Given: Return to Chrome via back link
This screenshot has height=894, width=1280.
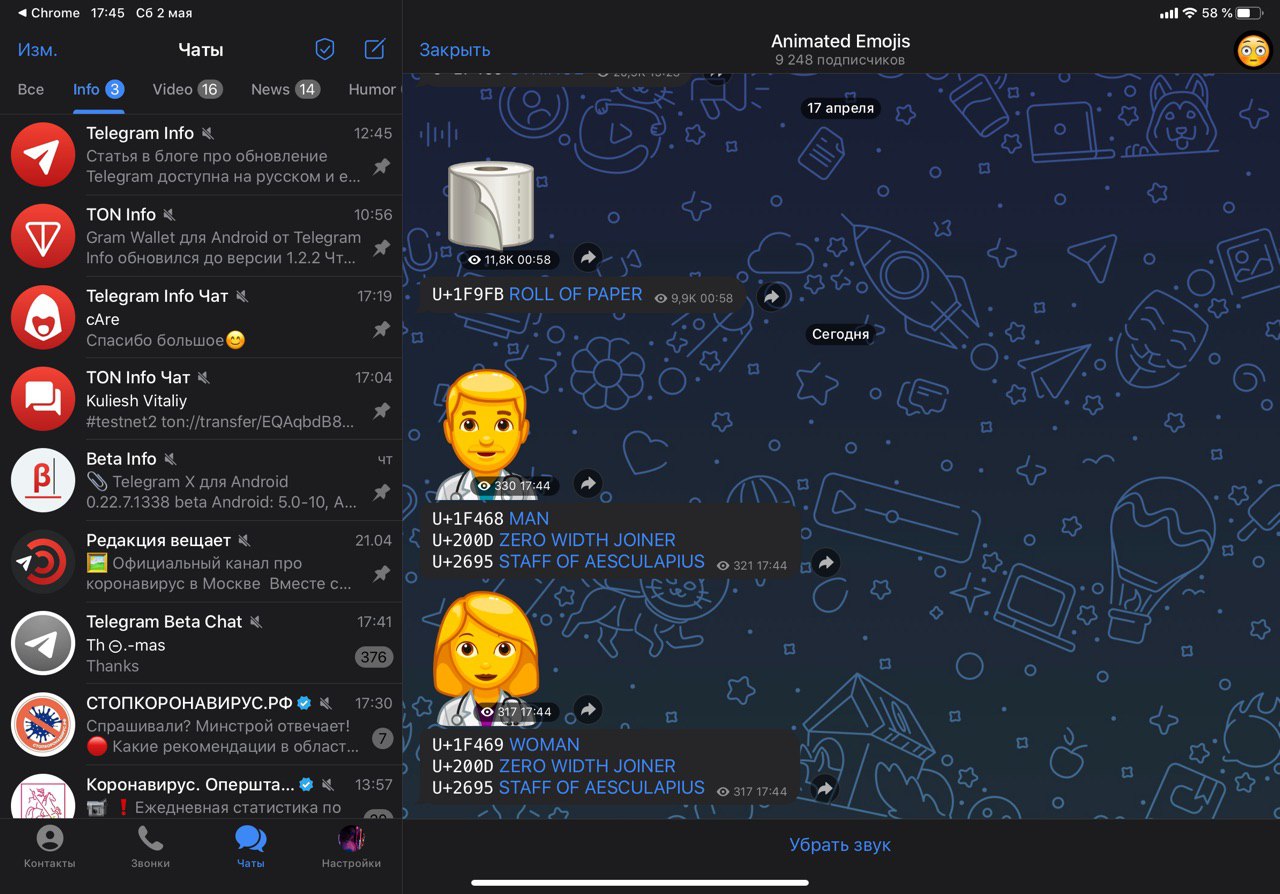Looking at the screenshot, I should tap(49, 13).
